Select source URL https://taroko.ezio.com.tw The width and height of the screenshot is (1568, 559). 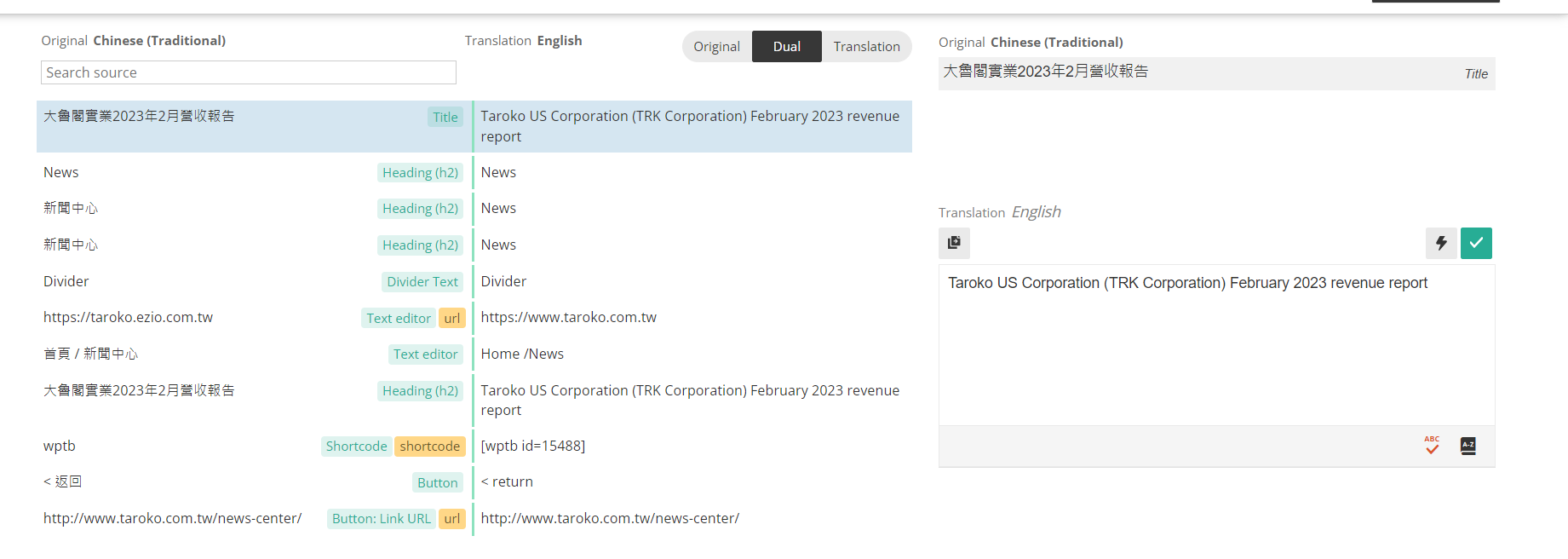click(x=128, y=317)
